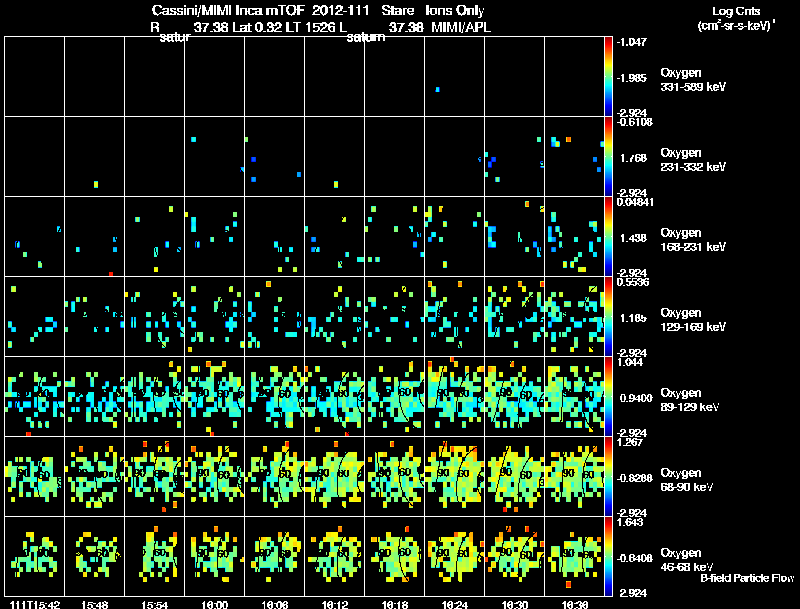Select the Oxygen 129-169 keV label
The height and width of the screenshot is (609, 800).
click(x=693, y=320)
